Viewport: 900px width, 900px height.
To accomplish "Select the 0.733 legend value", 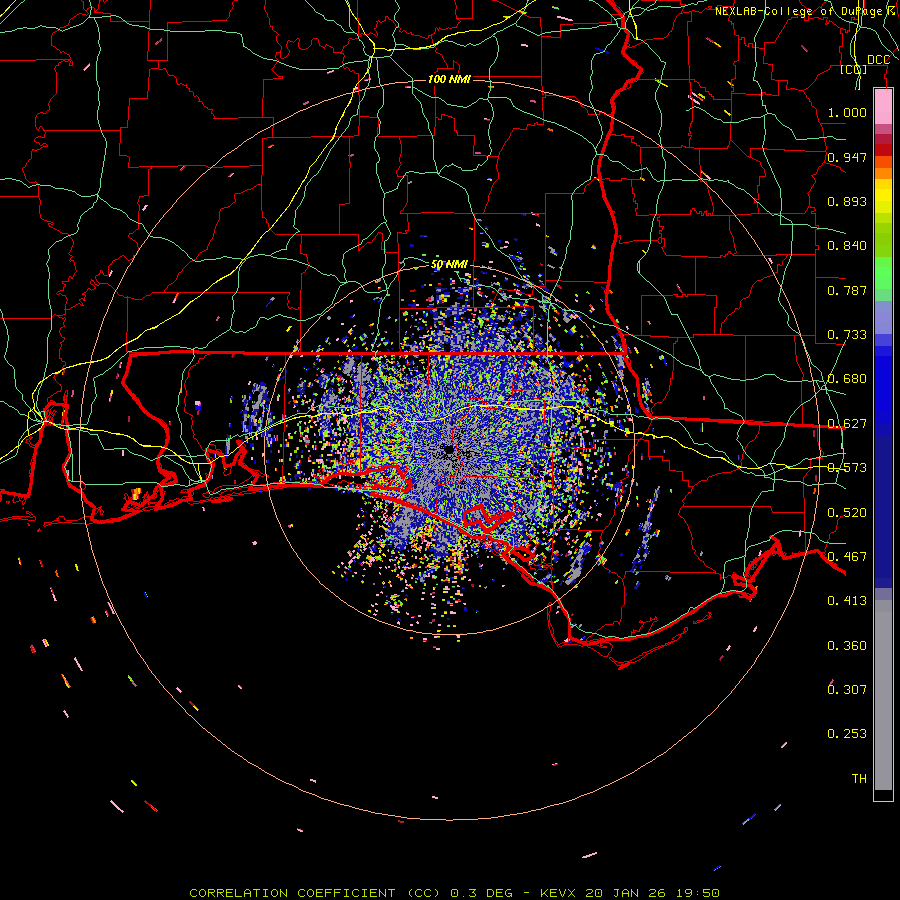I will (x=847, y=335).
